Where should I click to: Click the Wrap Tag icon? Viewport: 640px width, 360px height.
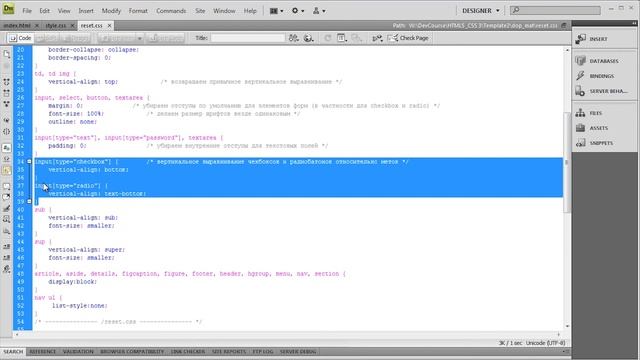[7, 209]
